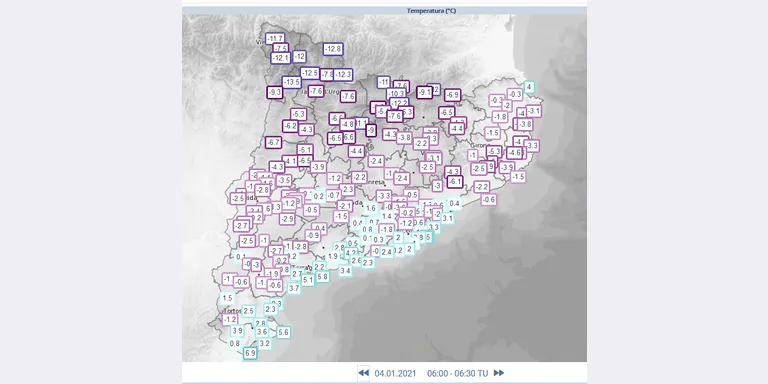Select the 3.2 station label
Viewport: 768px width, 384px height.
pos(264,344)
